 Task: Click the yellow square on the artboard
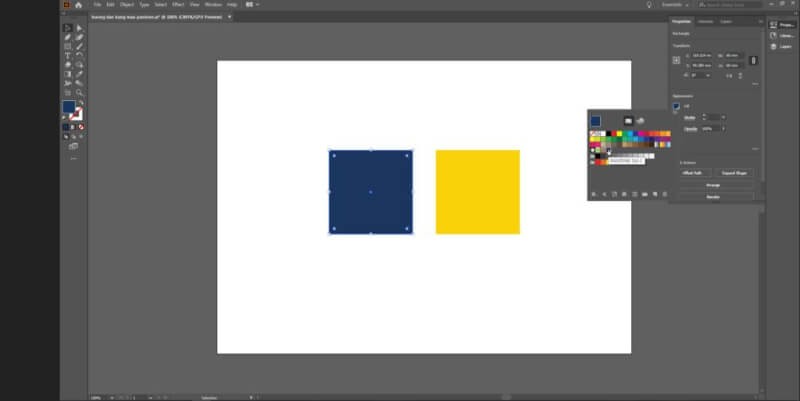click(x=477, y=192)
